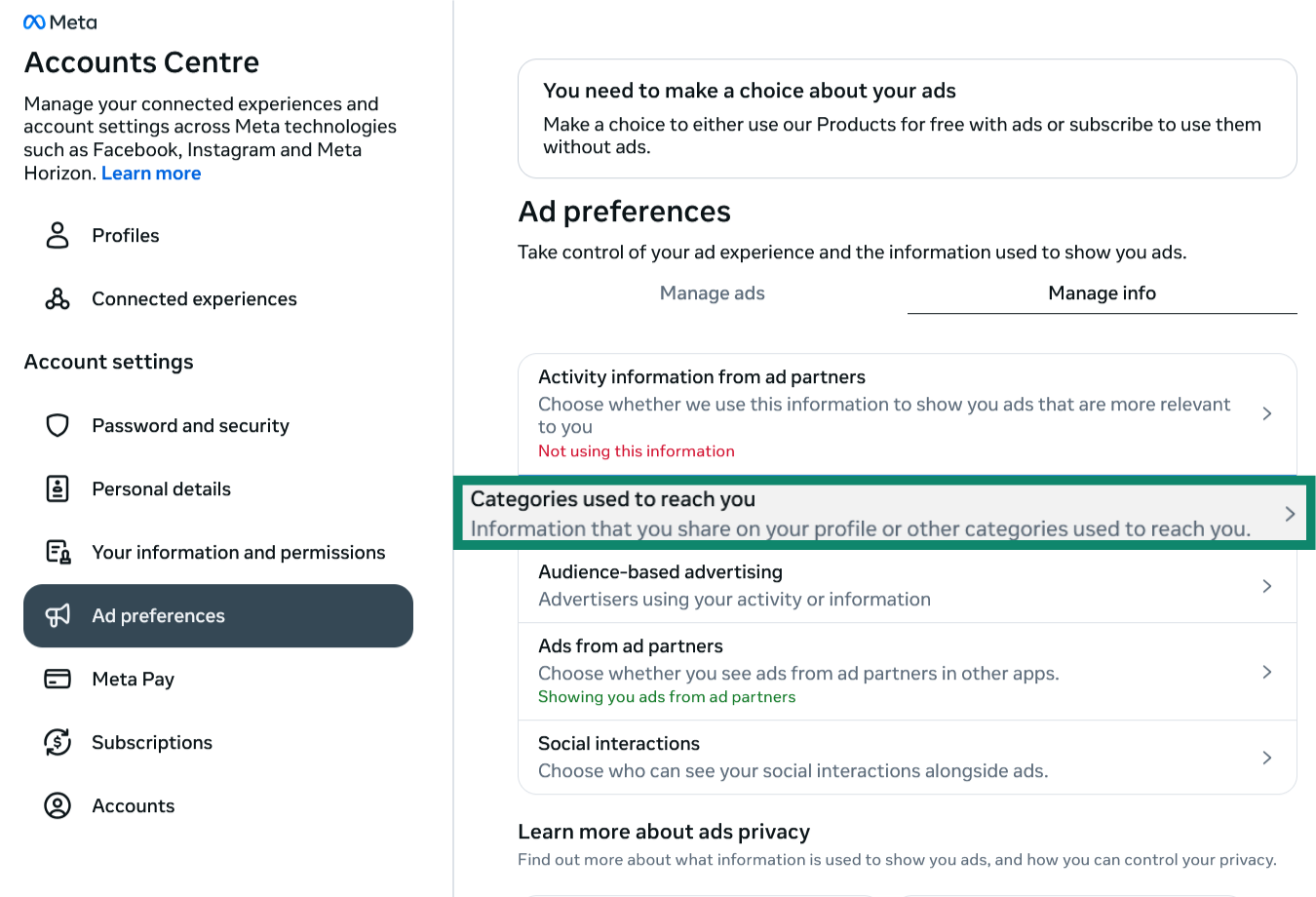Switch to the Manage ads tab
The image size is (1316, 897).
712,292
